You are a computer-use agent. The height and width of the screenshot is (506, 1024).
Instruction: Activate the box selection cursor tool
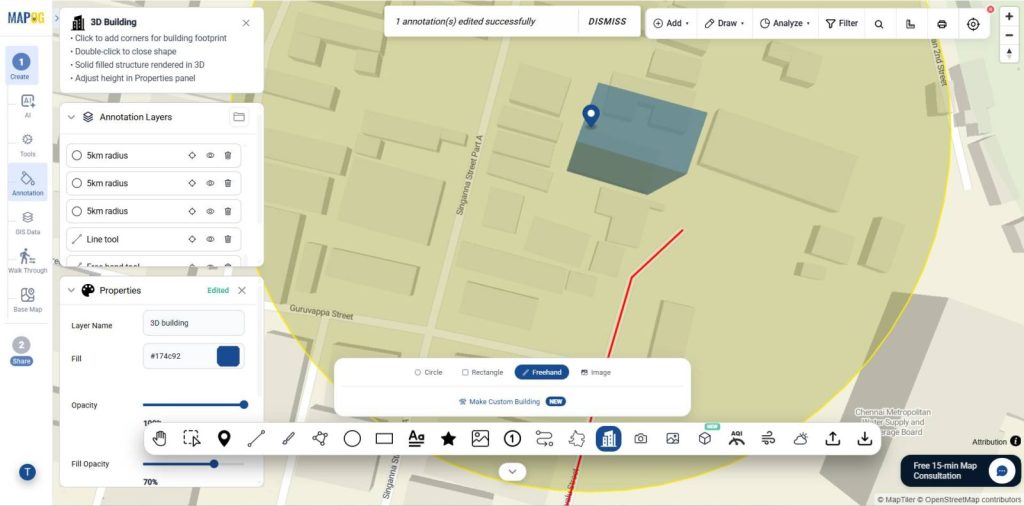[191, 439]
